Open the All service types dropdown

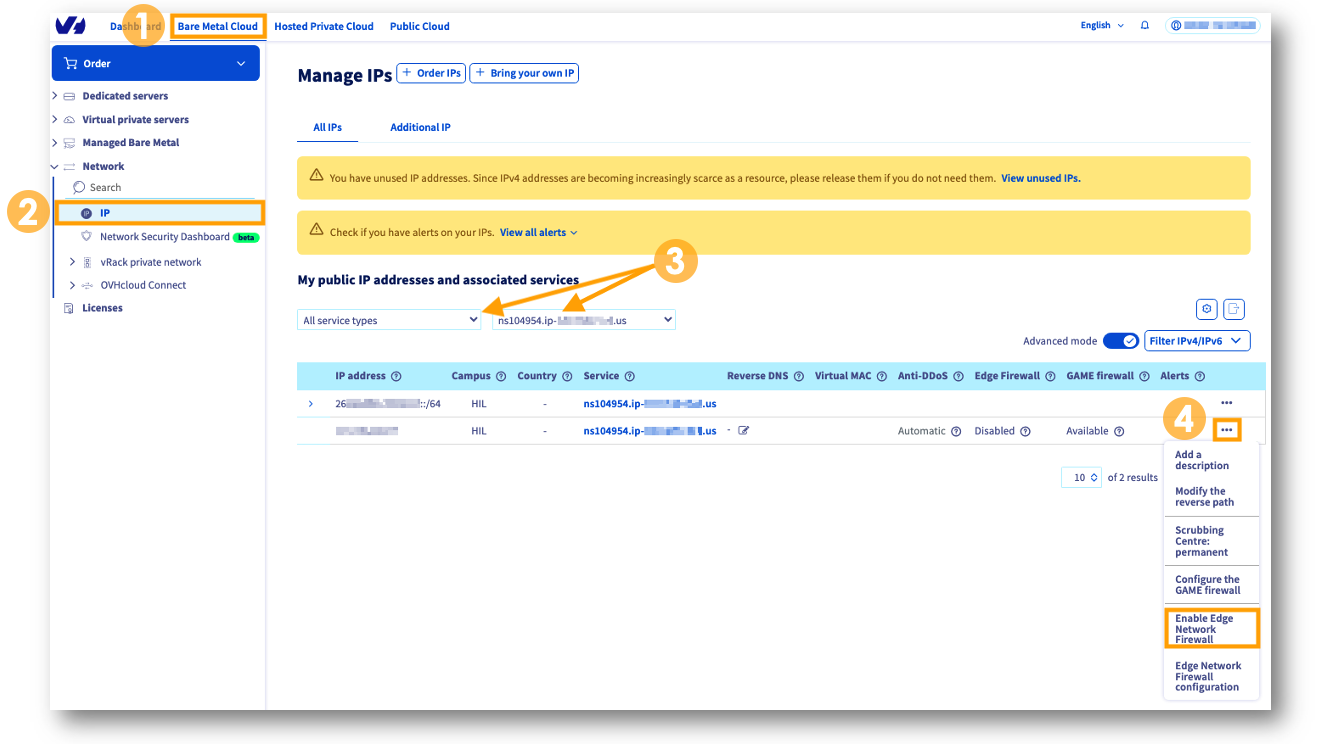pyautogui.click(x=388, y=319)
